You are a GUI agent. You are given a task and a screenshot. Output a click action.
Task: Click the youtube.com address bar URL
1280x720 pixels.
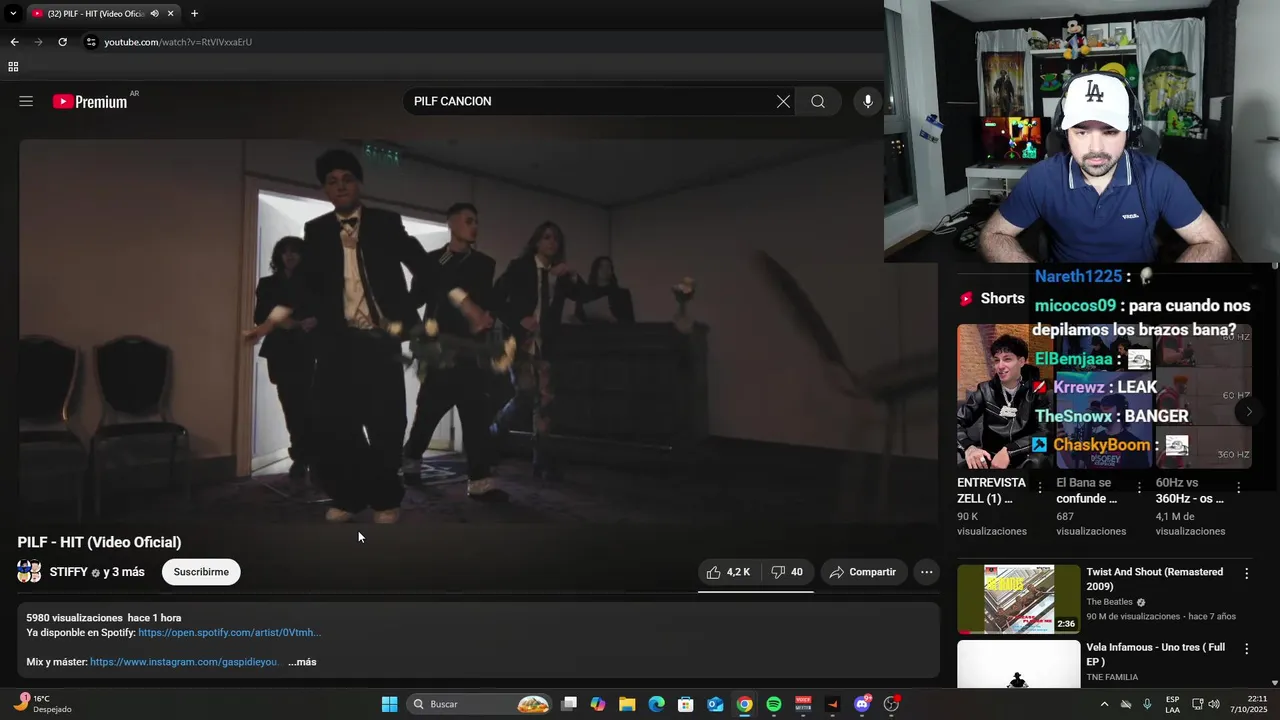tap(178, 42)
